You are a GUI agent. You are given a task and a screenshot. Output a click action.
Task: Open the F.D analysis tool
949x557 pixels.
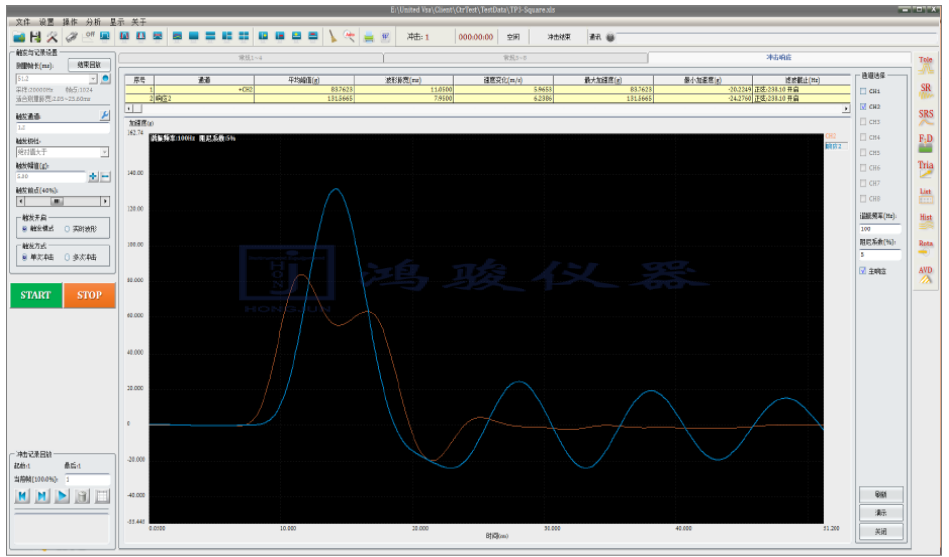coord(925,144)
